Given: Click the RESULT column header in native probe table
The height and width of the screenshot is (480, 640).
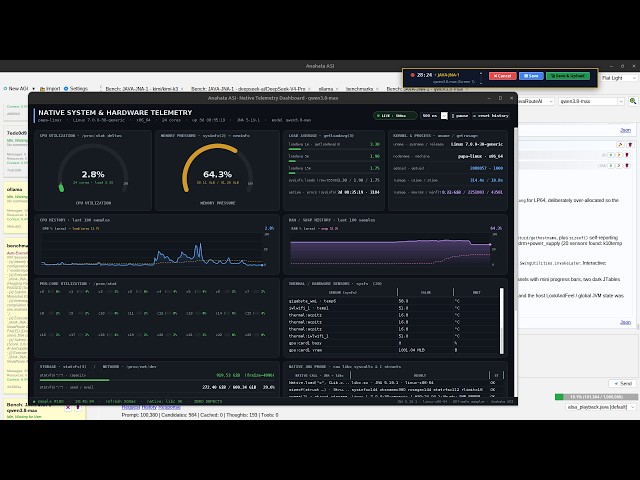Looking at the screenshot, I should pyautogui.click(x=420, y=376).
